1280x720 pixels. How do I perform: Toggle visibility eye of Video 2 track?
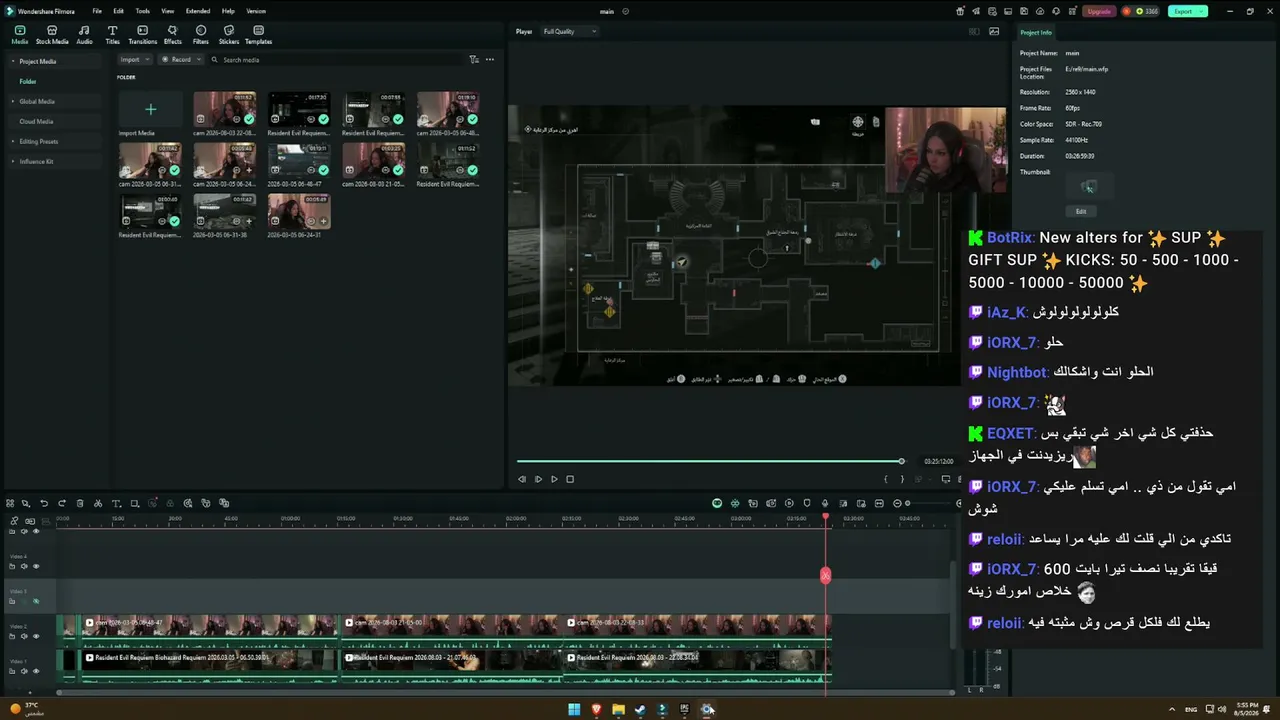36,636
